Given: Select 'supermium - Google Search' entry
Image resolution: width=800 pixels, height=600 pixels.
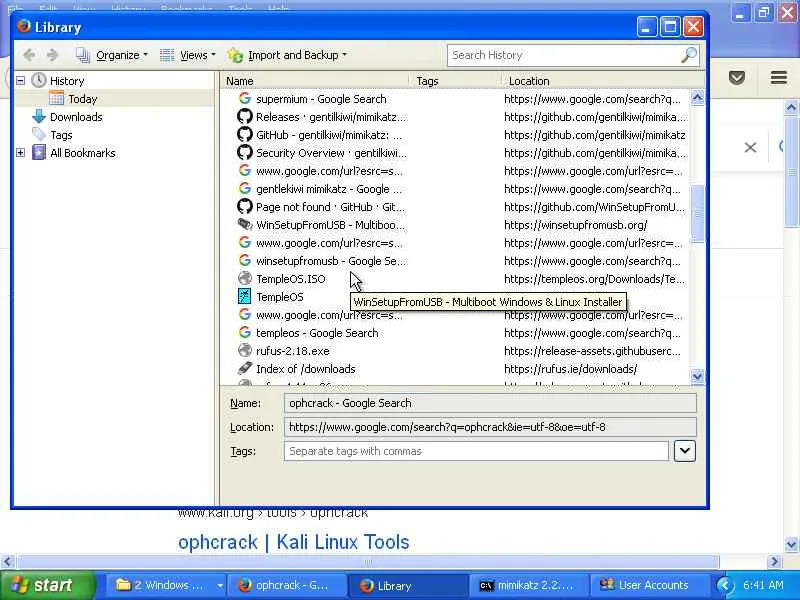Looking at the screenshot, I should point(321,99).
